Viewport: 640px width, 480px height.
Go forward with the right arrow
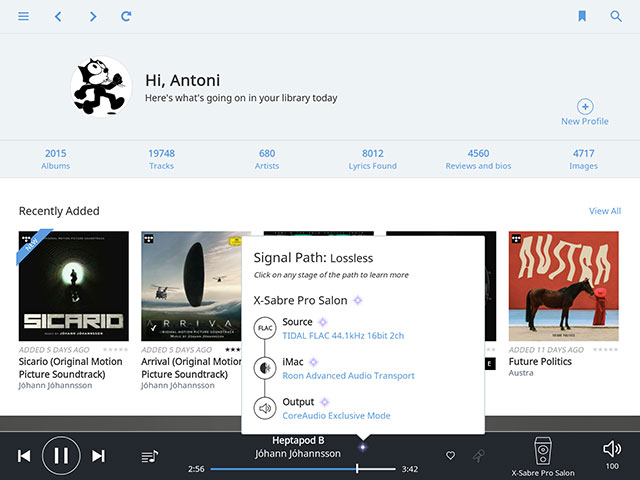(93, 16)
